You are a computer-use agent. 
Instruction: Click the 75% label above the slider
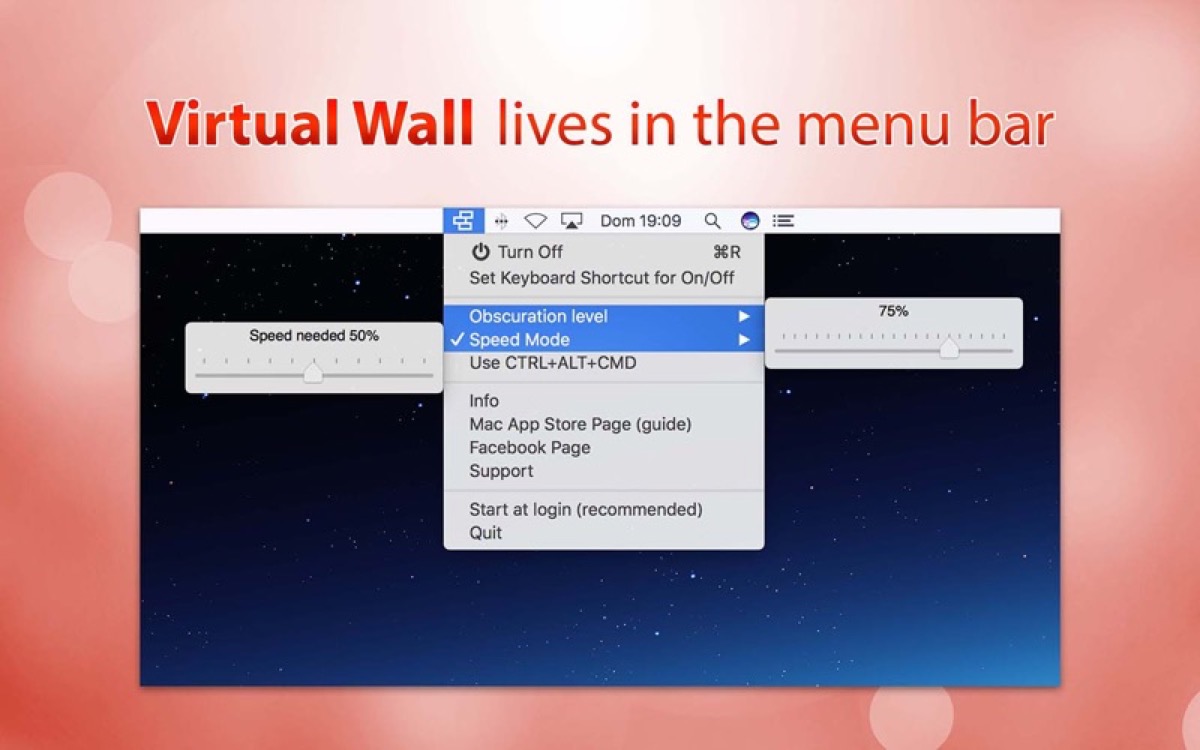coord(893,311)
